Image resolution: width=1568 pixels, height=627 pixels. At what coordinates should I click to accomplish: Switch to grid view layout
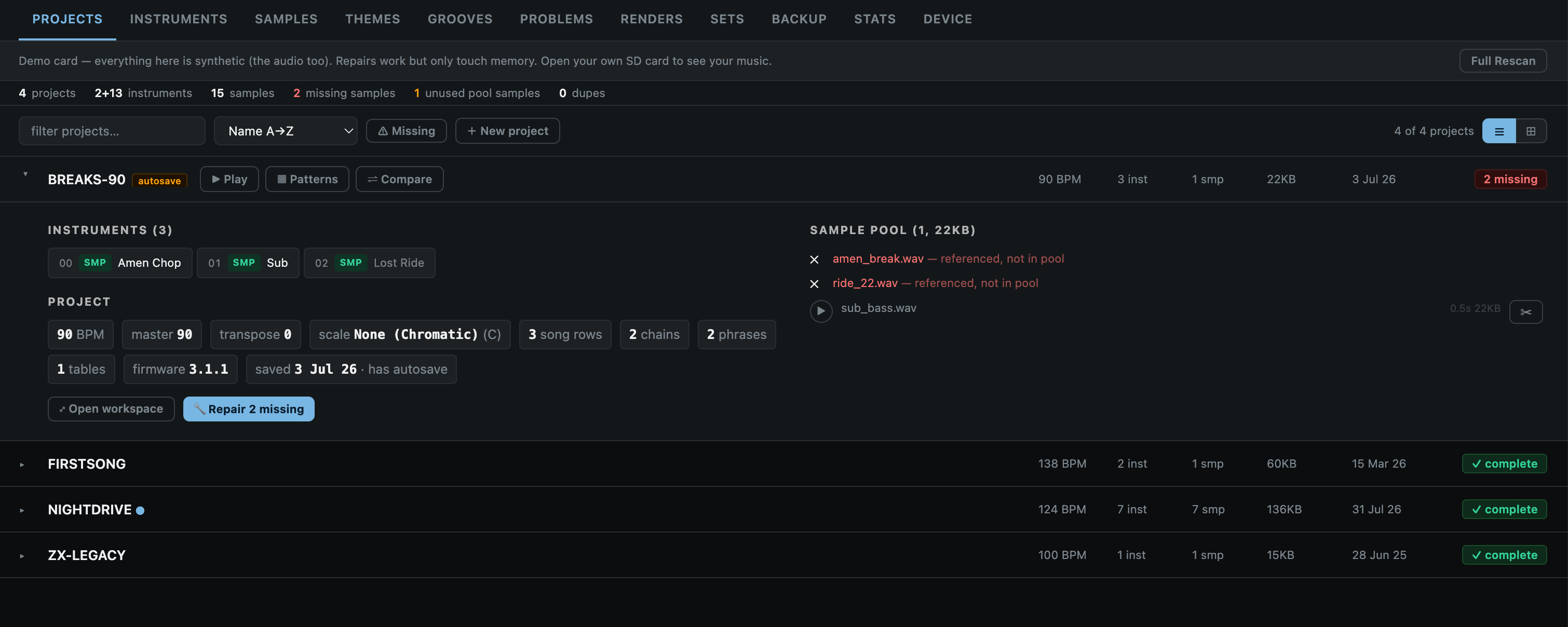[1531, 131]
